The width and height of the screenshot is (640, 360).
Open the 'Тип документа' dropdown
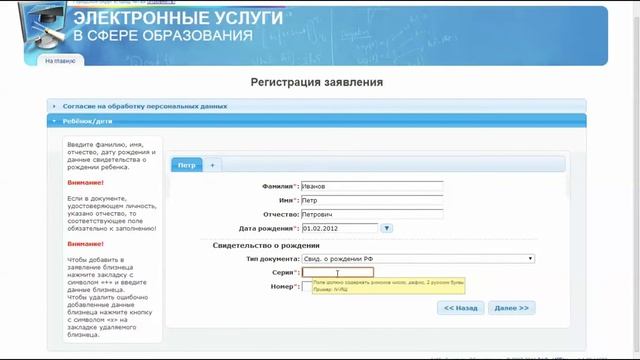418,259
